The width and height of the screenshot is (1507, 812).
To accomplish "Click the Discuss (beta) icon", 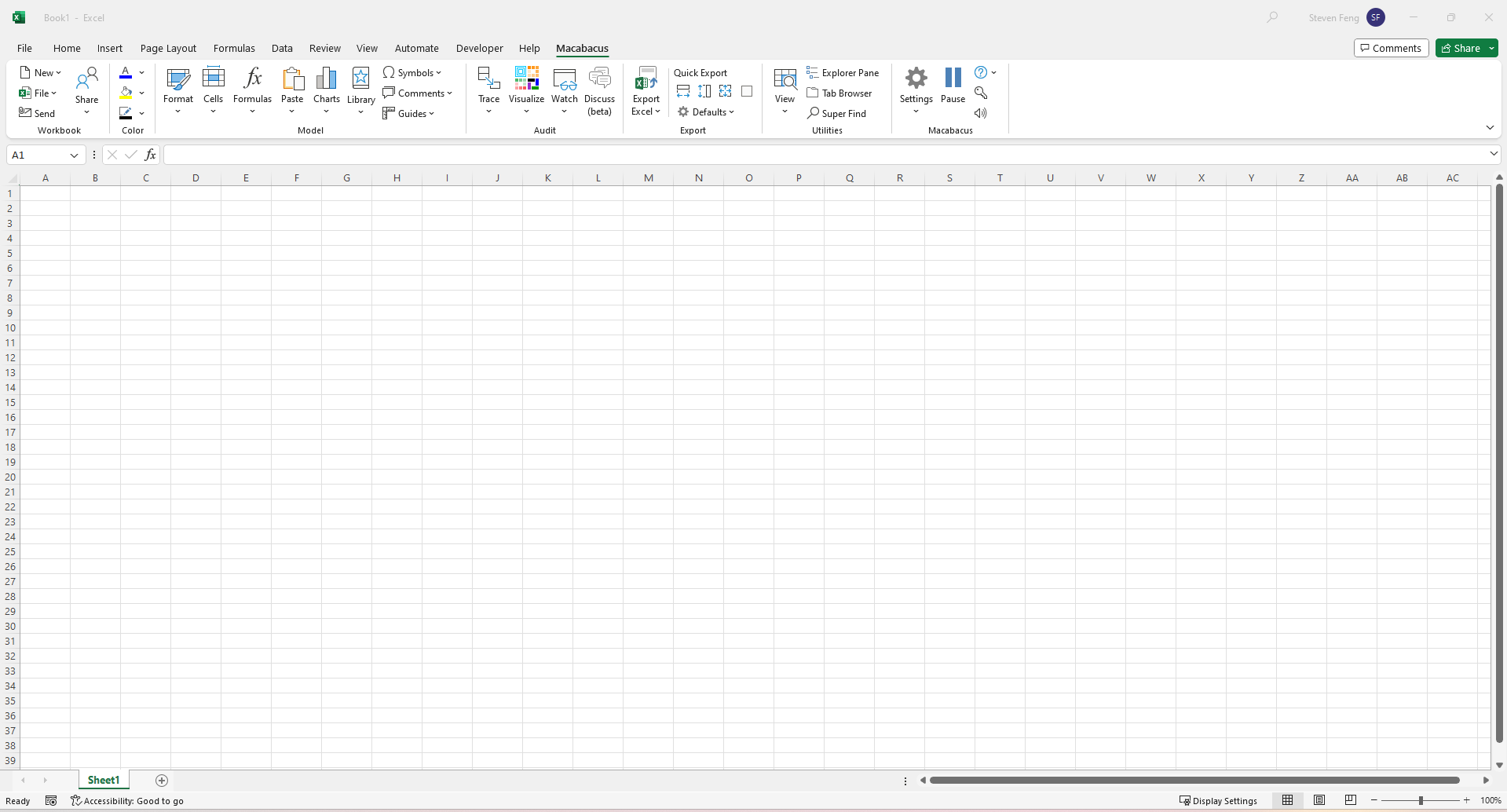I will 599,85.
